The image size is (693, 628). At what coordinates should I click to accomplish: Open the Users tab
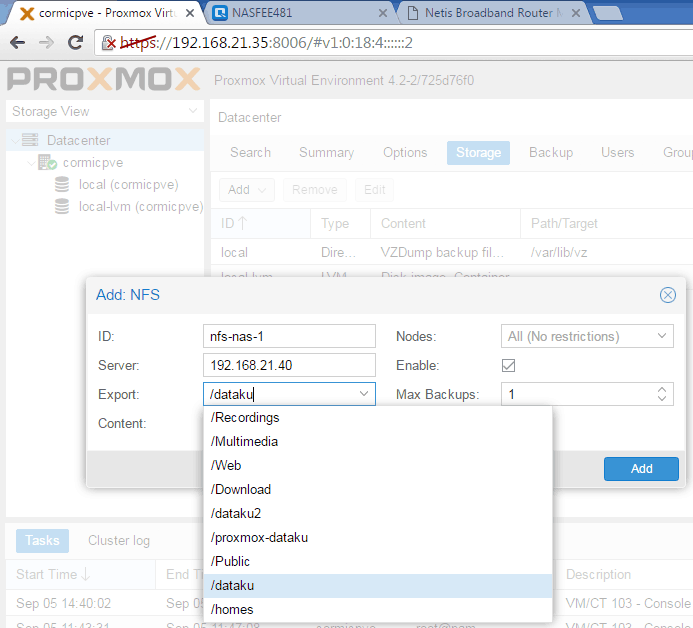point(617,152)
